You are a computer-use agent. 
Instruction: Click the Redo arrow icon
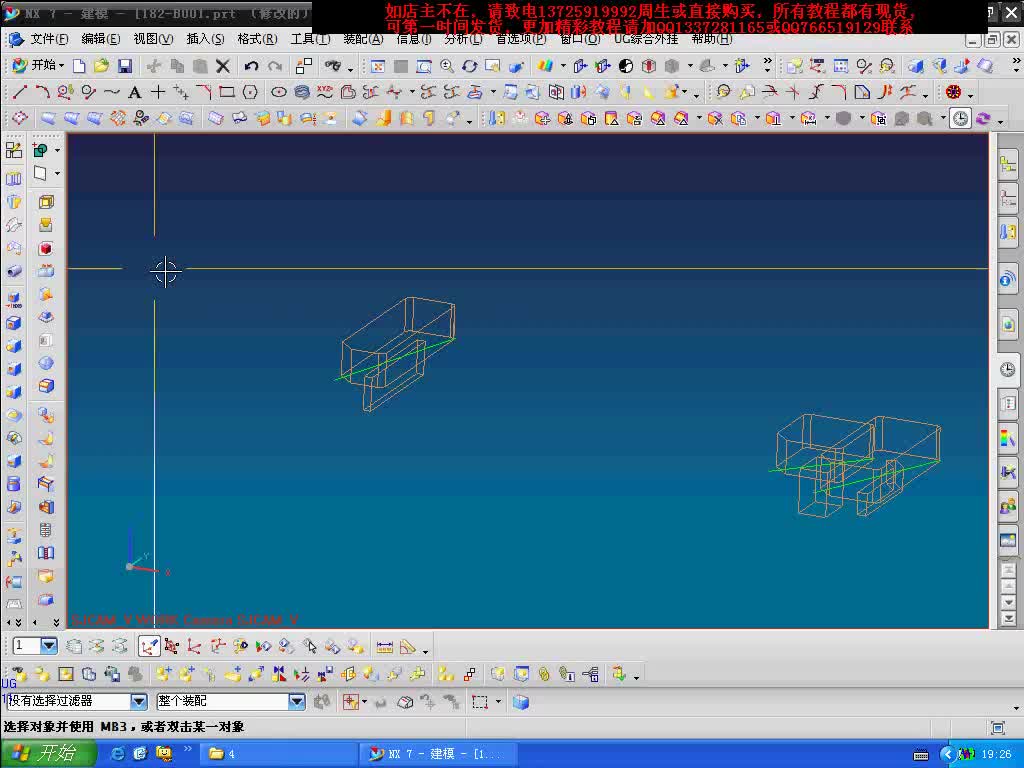click(275, 66)
